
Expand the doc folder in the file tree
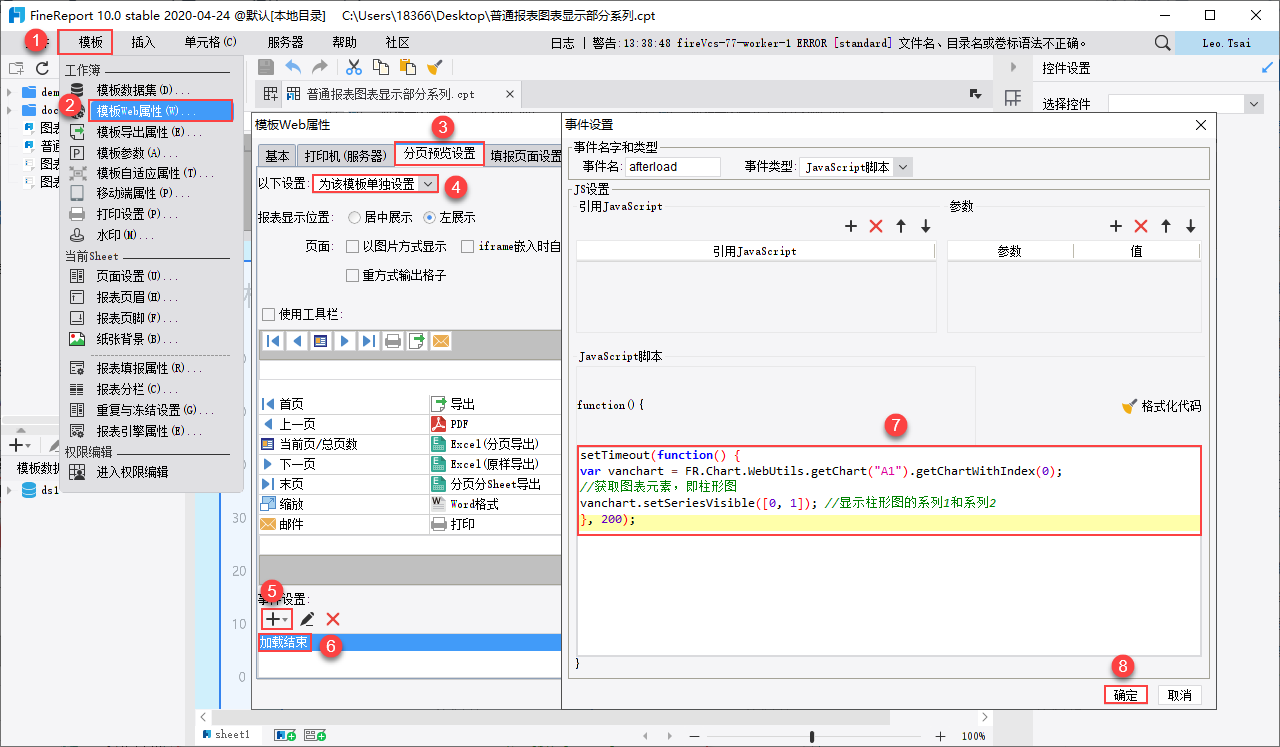[x=9, y=110]
